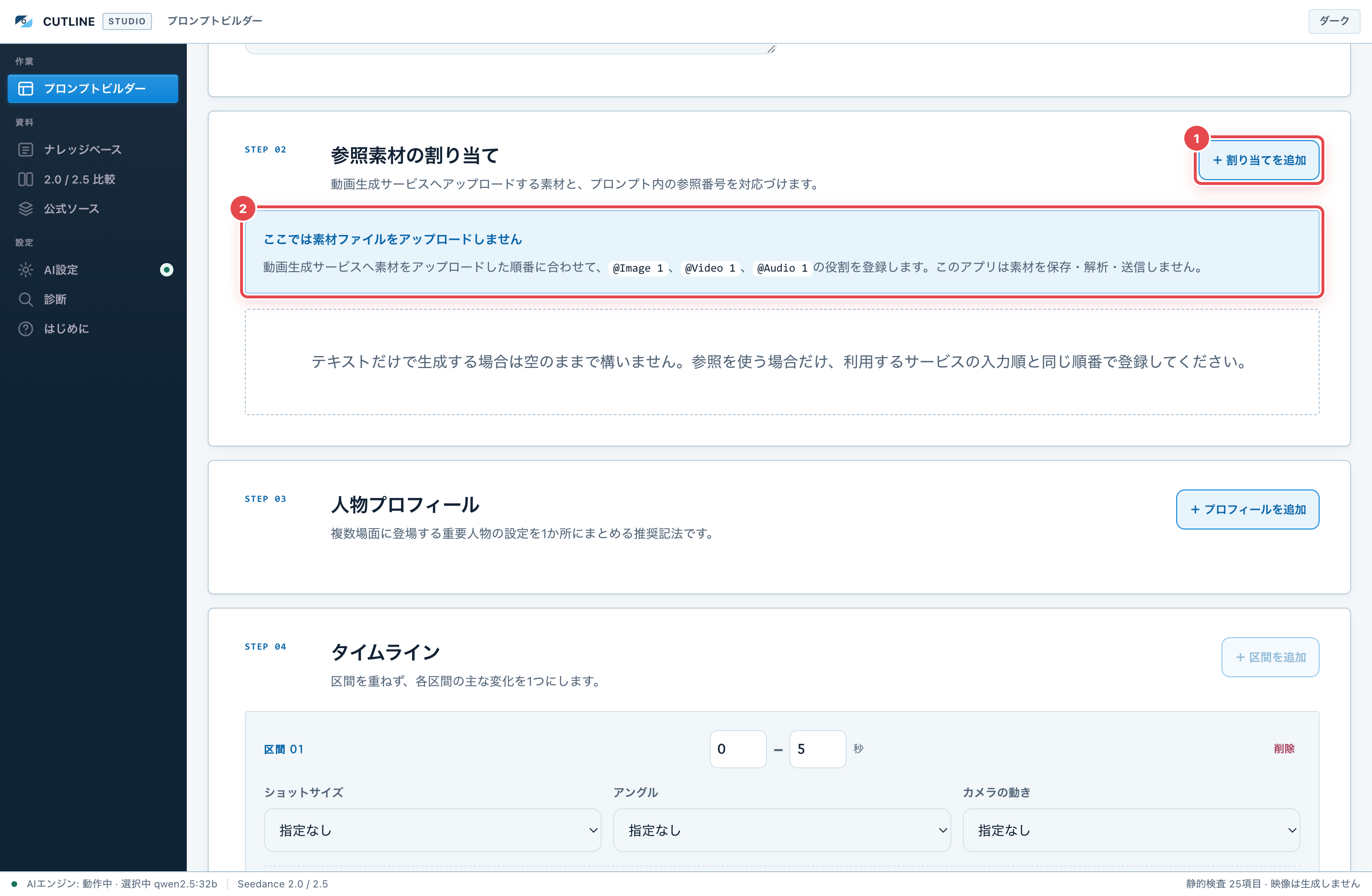Screen dimensions: 1372x896
Task: Open はじめに in the sidebar
Action: coord(93,329)
